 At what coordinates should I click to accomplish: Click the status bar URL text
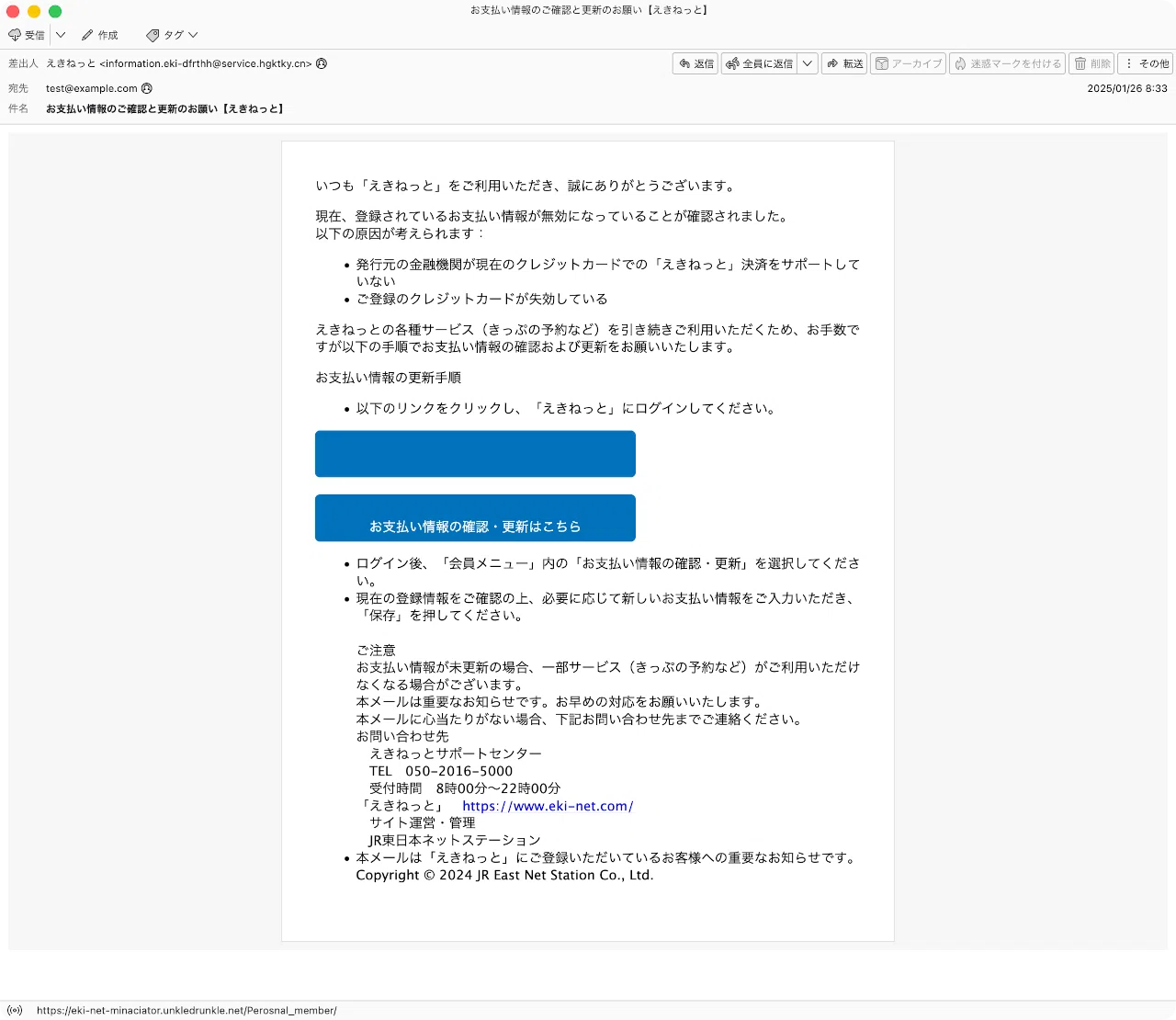[187, 1010]
